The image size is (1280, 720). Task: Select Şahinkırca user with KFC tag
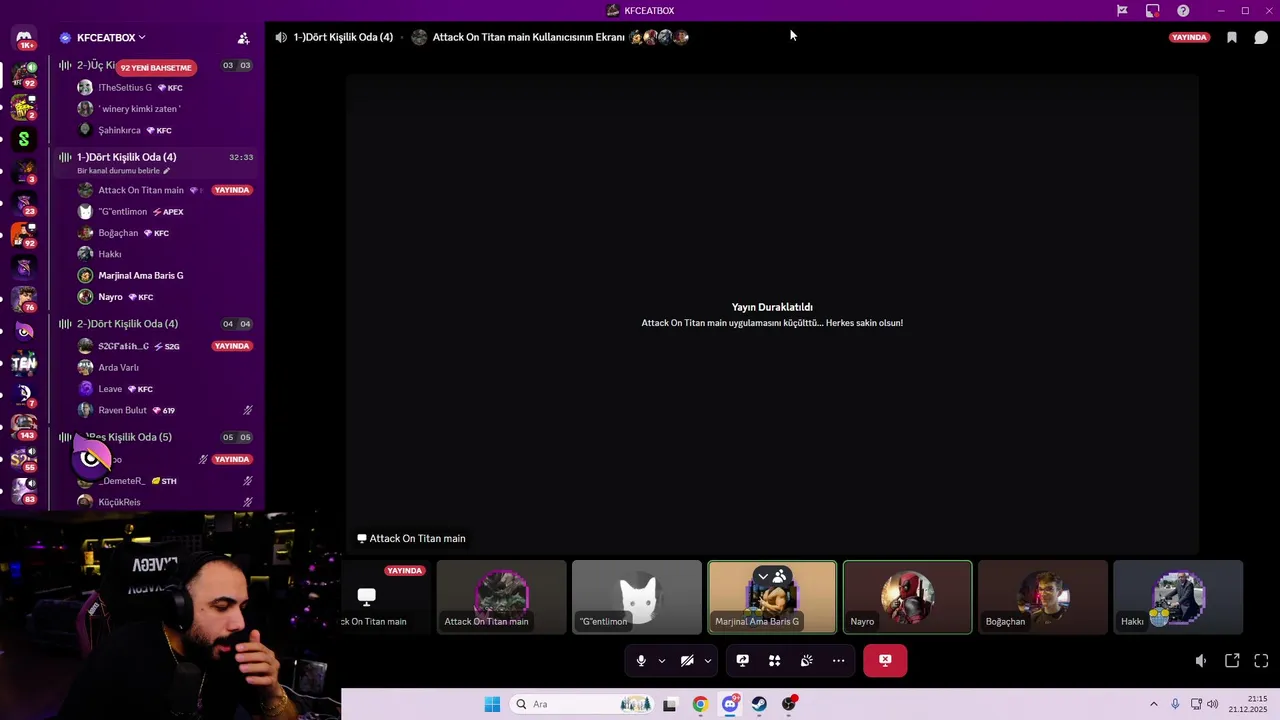pos(119,130)
